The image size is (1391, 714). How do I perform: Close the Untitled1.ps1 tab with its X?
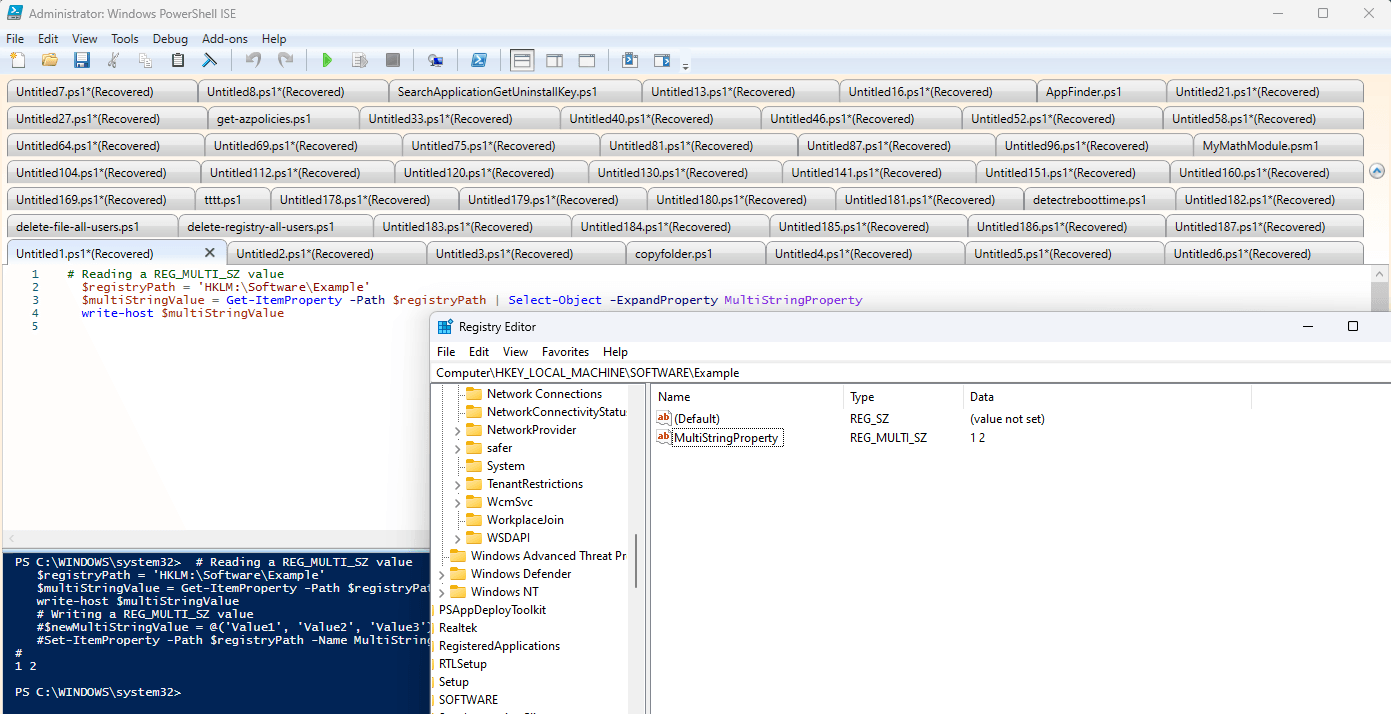(210, 253)
